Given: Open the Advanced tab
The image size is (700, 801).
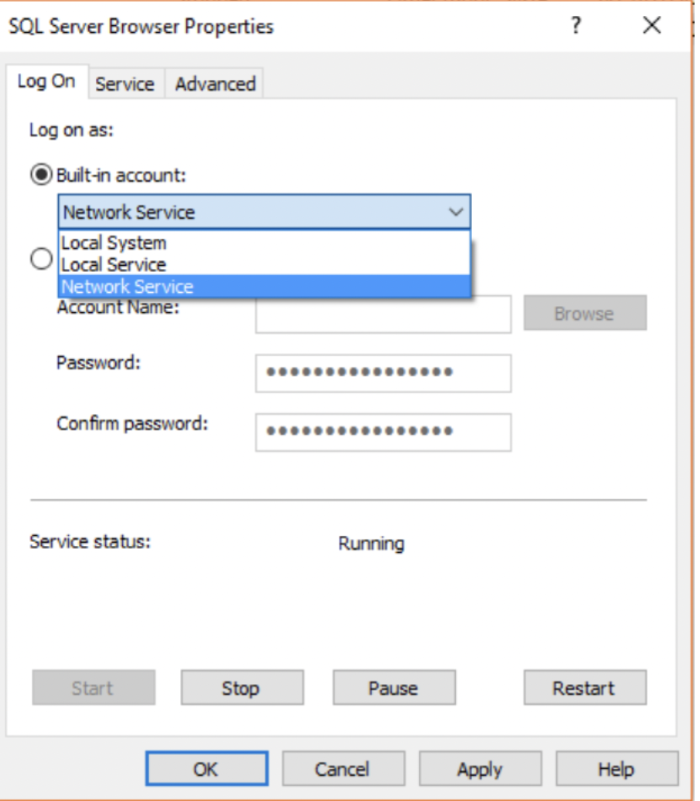Looking at the screenshot, I should click(x=215, y=84).
